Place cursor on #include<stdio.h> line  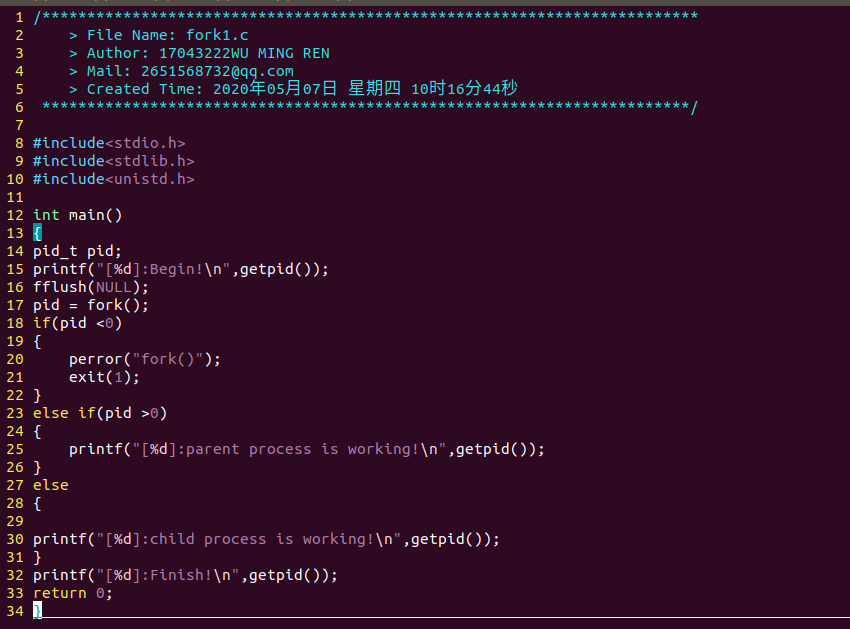tap(109, 143)
